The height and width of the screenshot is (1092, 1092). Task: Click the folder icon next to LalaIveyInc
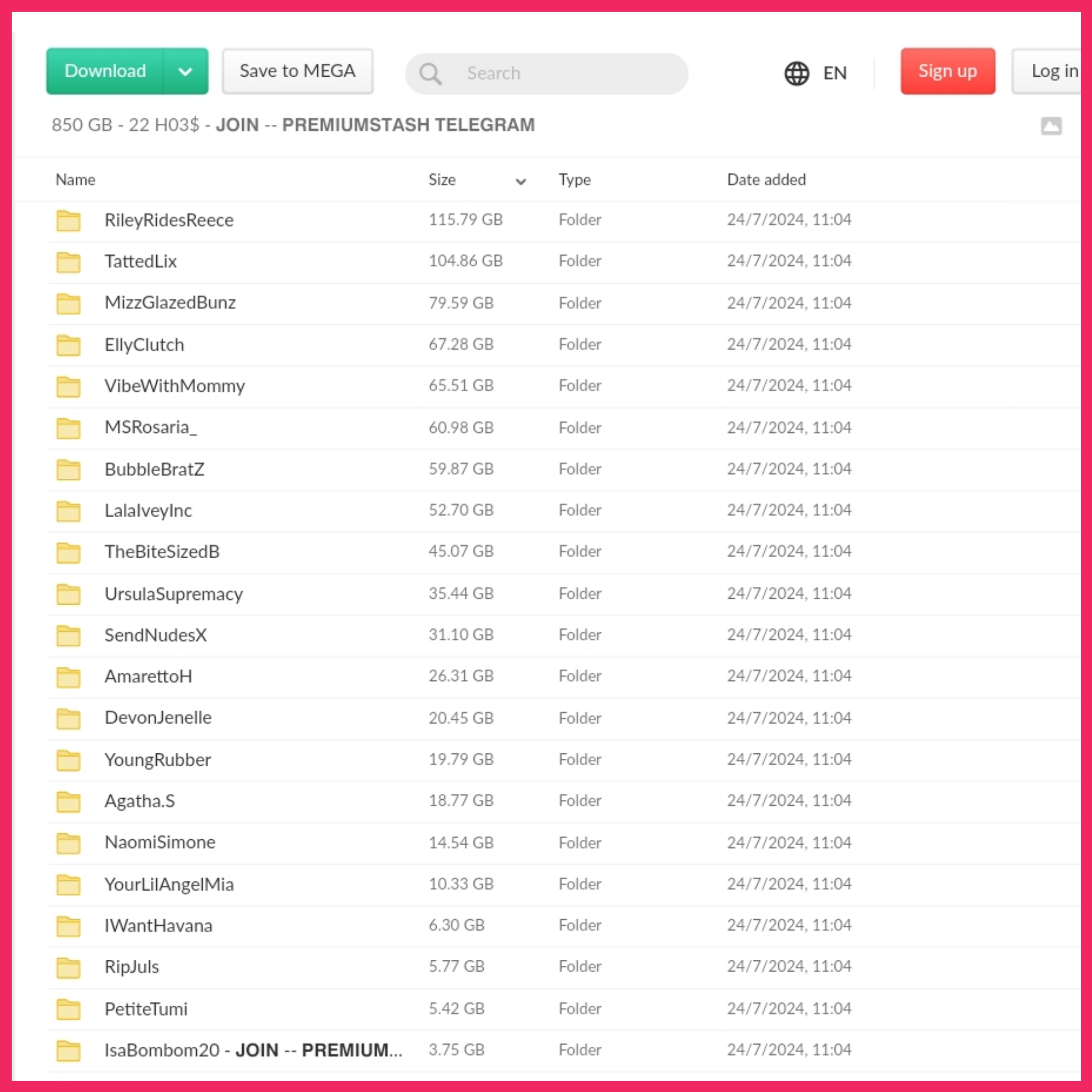point(68,511)
